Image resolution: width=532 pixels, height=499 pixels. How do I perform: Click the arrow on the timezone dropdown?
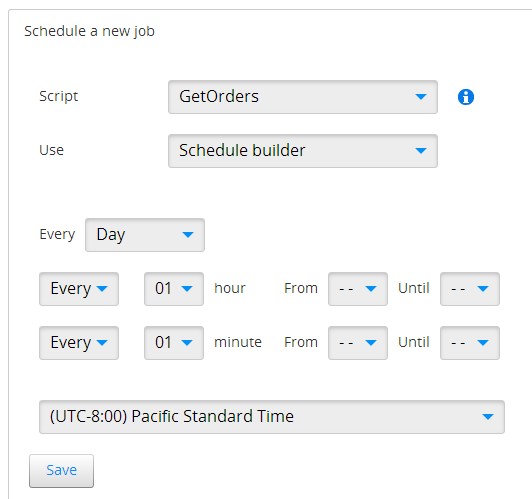tap(488, 417)
